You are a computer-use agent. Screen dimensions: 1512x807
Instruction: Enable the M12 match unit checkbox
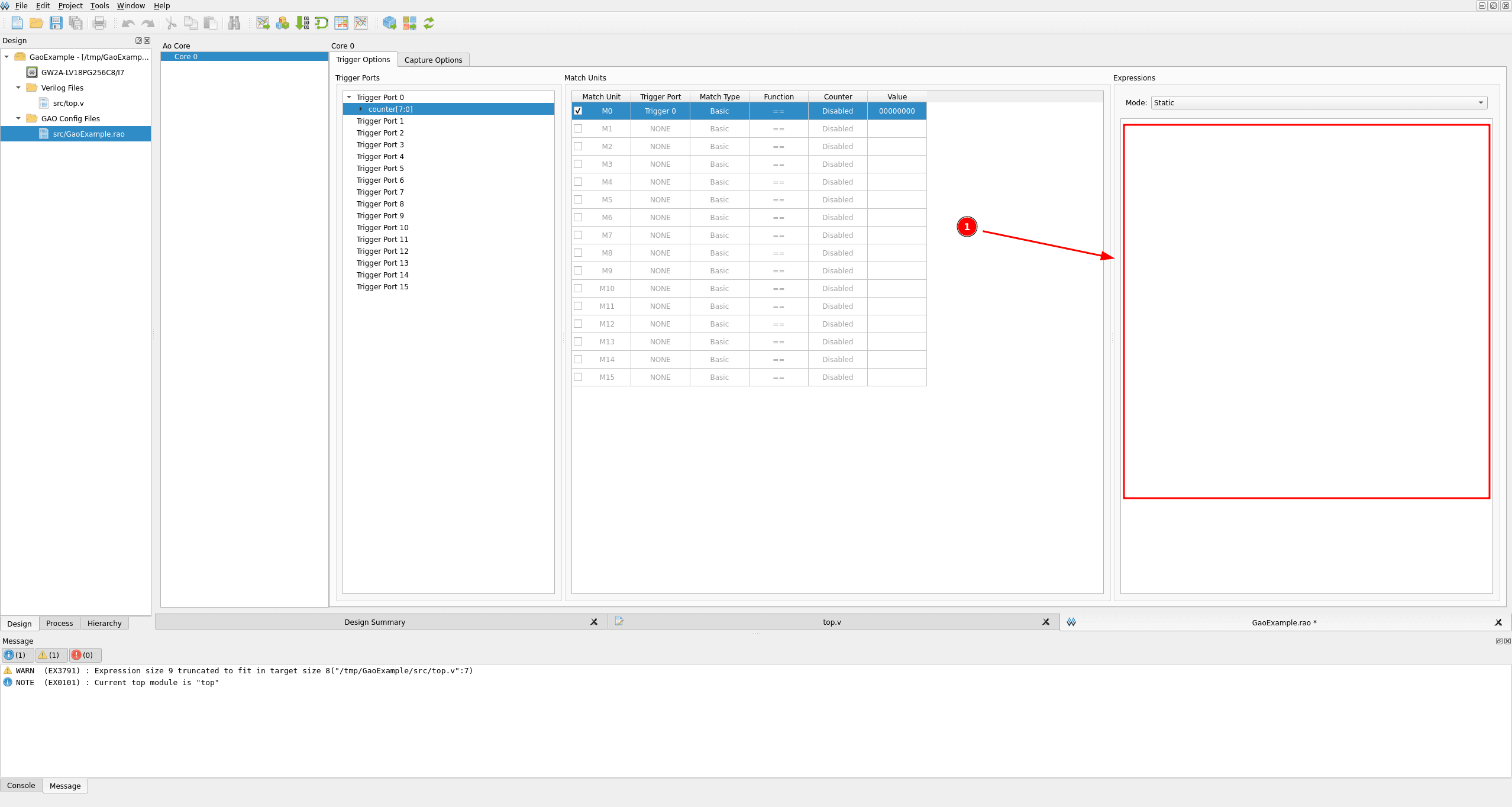[x=578, y=324]
